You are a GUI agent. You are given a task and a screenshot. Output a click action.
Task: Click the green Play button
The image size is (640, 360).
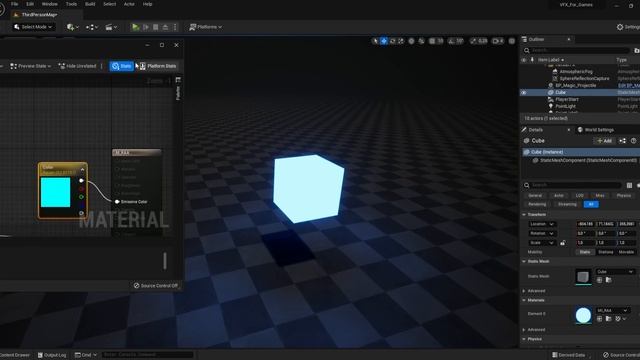pyautogui.click(x=136, y=27)
